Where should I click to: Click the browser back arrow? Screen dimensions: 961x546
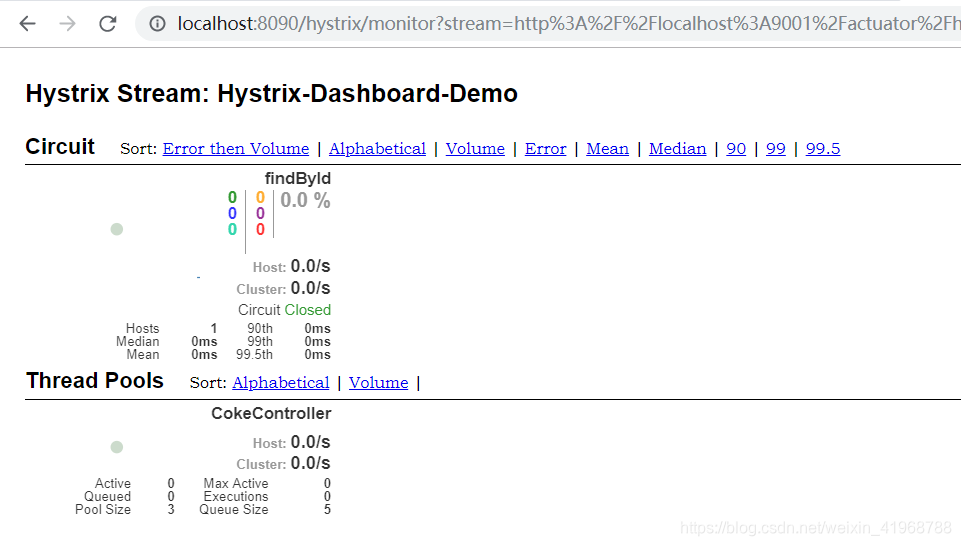click(x=28, y=24)
